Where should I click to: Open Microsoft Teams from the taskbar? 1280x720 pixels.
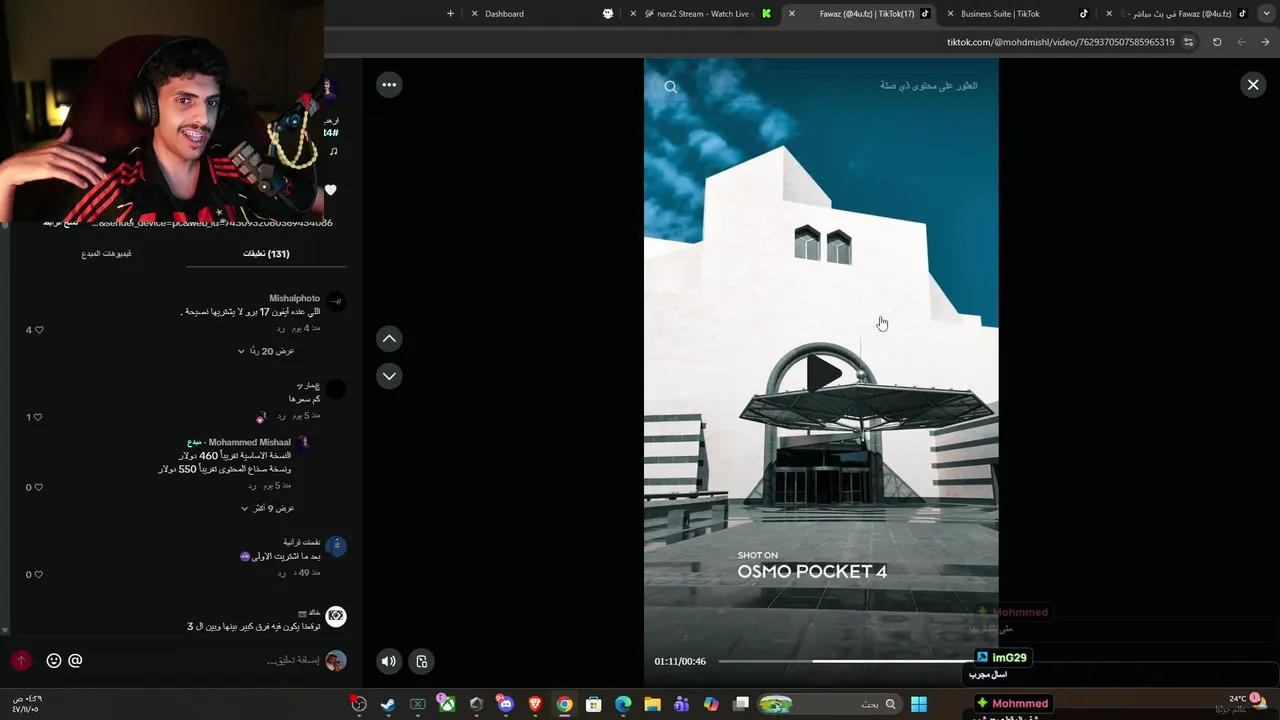pyautogui.click(x=682, y=704)
